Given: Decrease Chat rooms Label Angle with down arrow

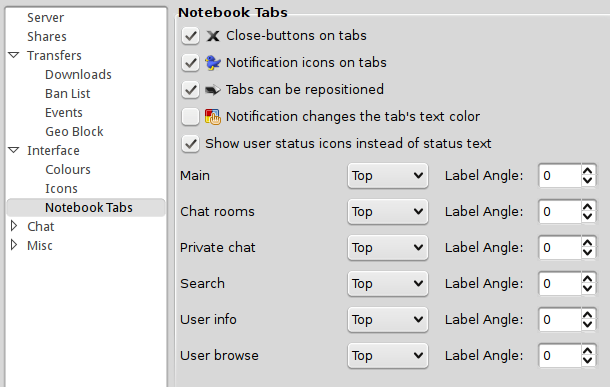Looking at the screenshot, I should 588,217.
